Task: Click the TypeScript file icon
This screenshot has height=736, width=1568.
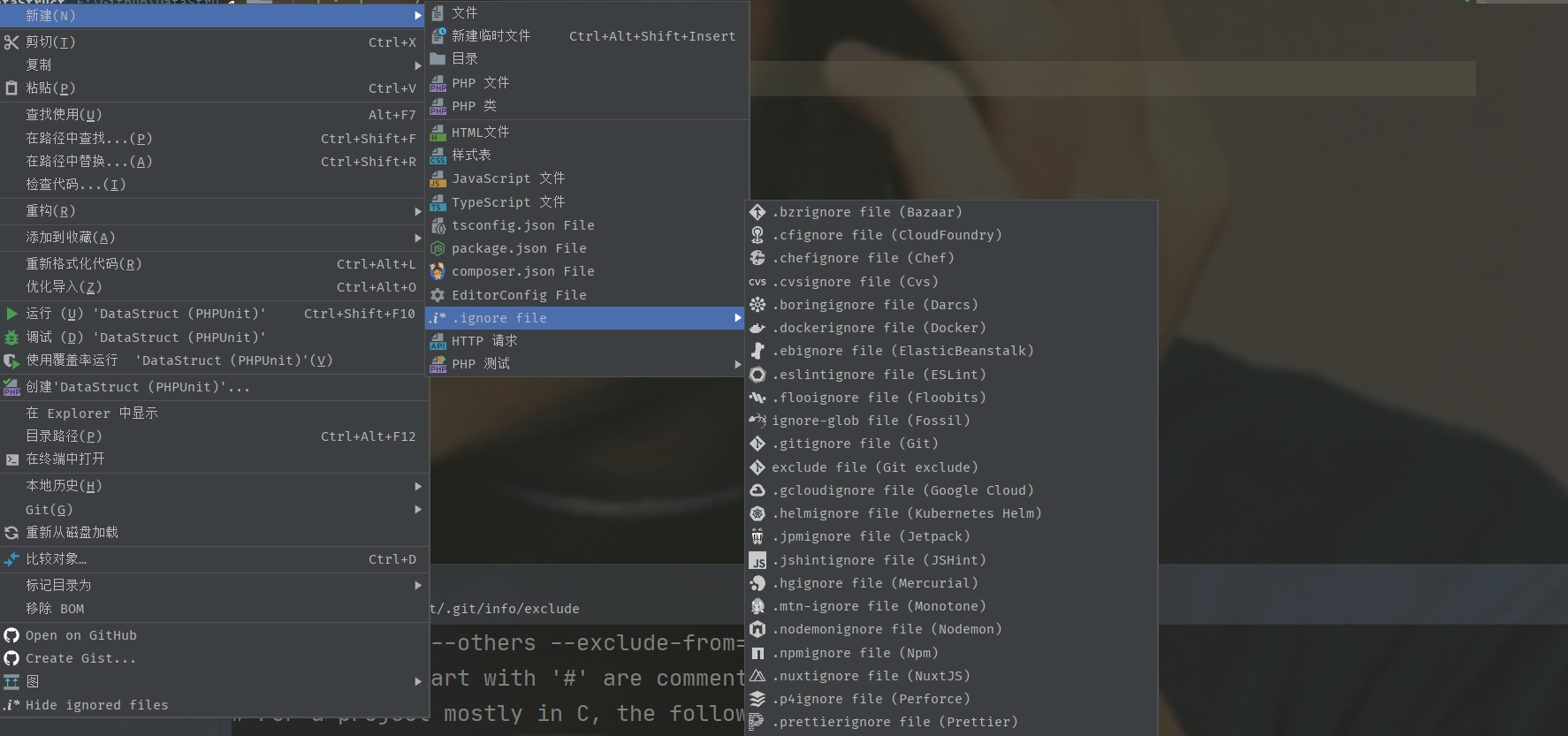Action: tap(438, 202)
